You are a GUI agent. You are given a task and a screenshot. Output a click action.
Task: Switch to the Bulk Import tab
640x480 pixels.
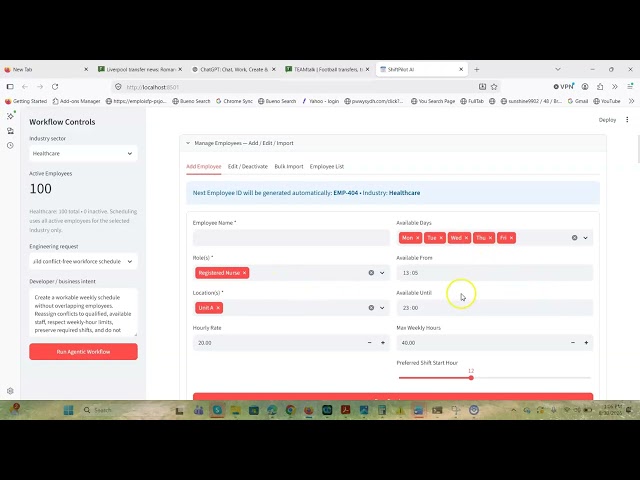pos(289,167)
